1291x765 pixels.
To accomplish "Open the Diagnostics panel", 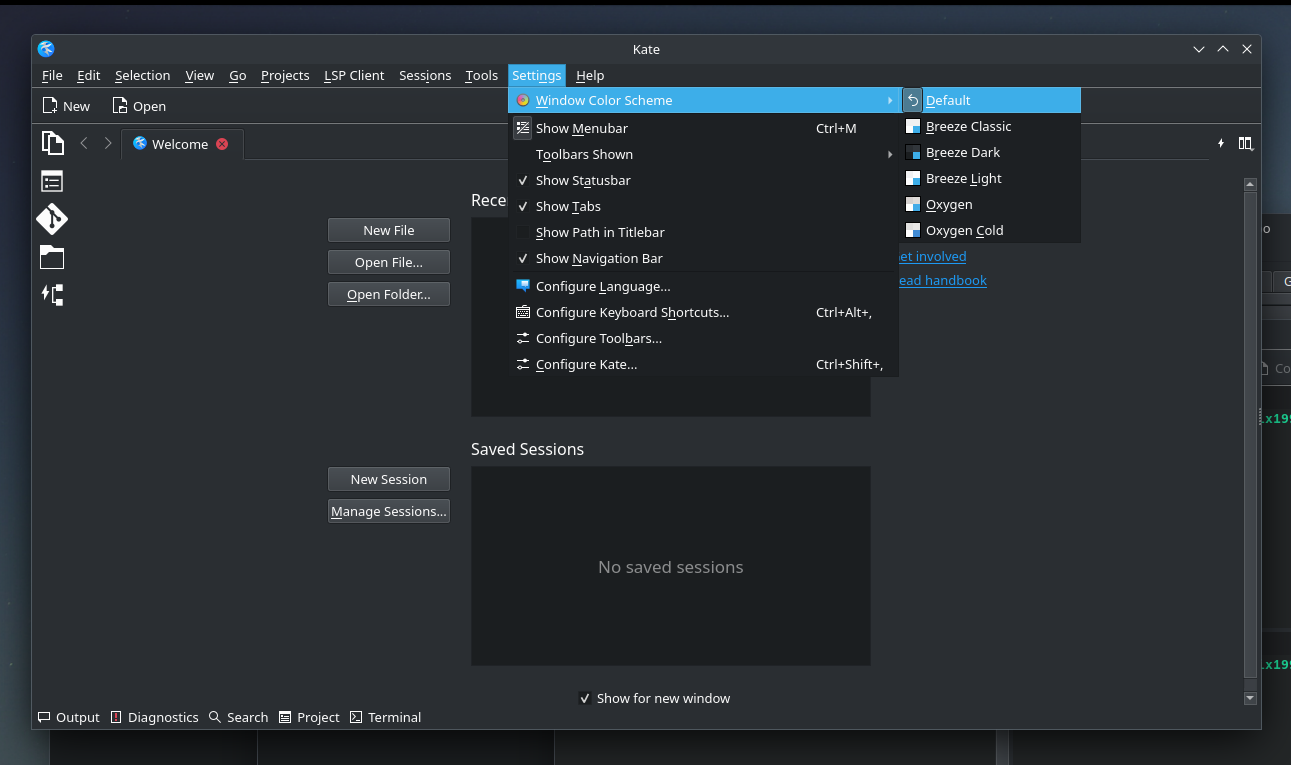I will [155, 717].
